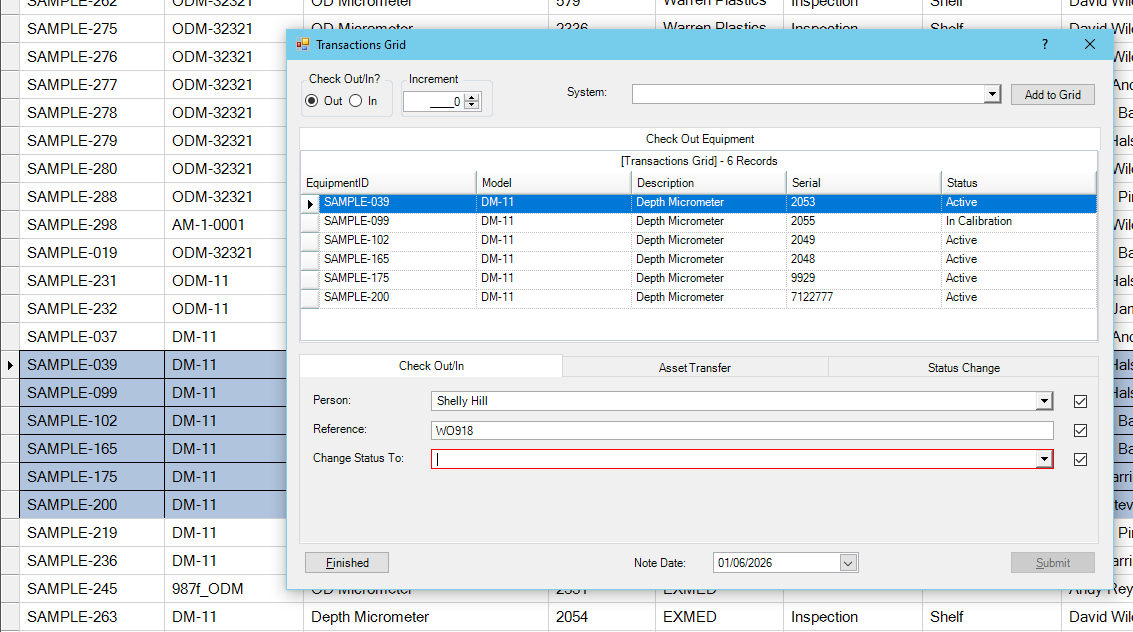Switch to the Status Change tab
The width and height of the screenshot is (1133, 632).
(x=963, y=368)
